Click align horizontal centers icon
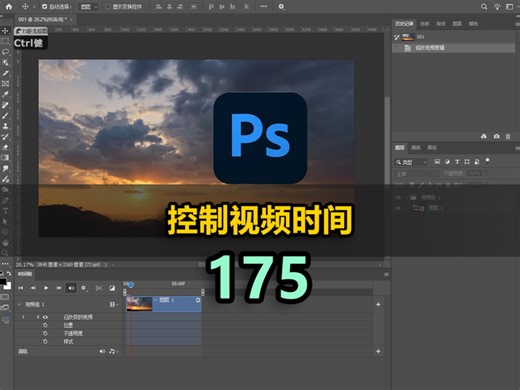Viewport: 520px width, 390px height. pyautogui.click(x=169, y=6)
